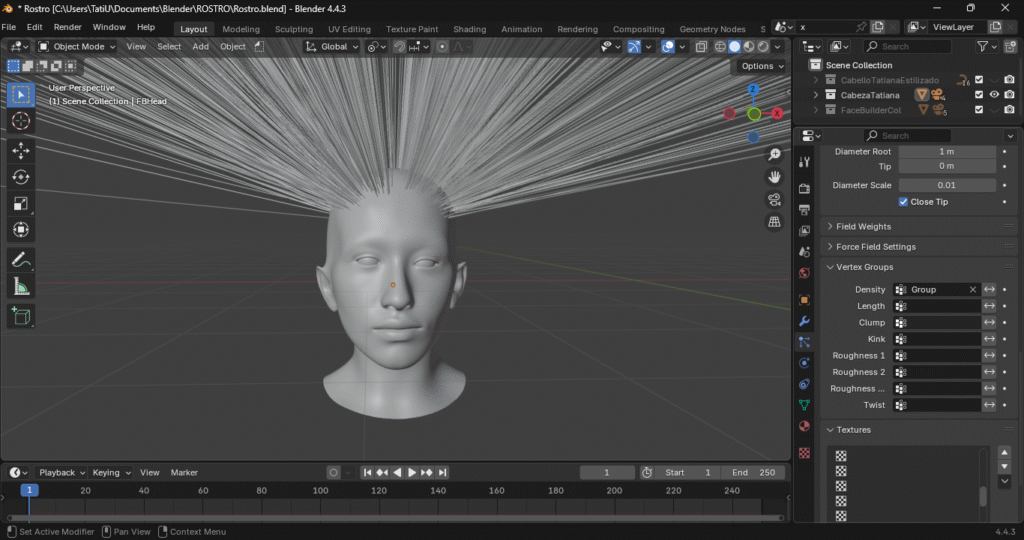
Task: Toggle the Close Tip checkbox
Action: point(904,202)
